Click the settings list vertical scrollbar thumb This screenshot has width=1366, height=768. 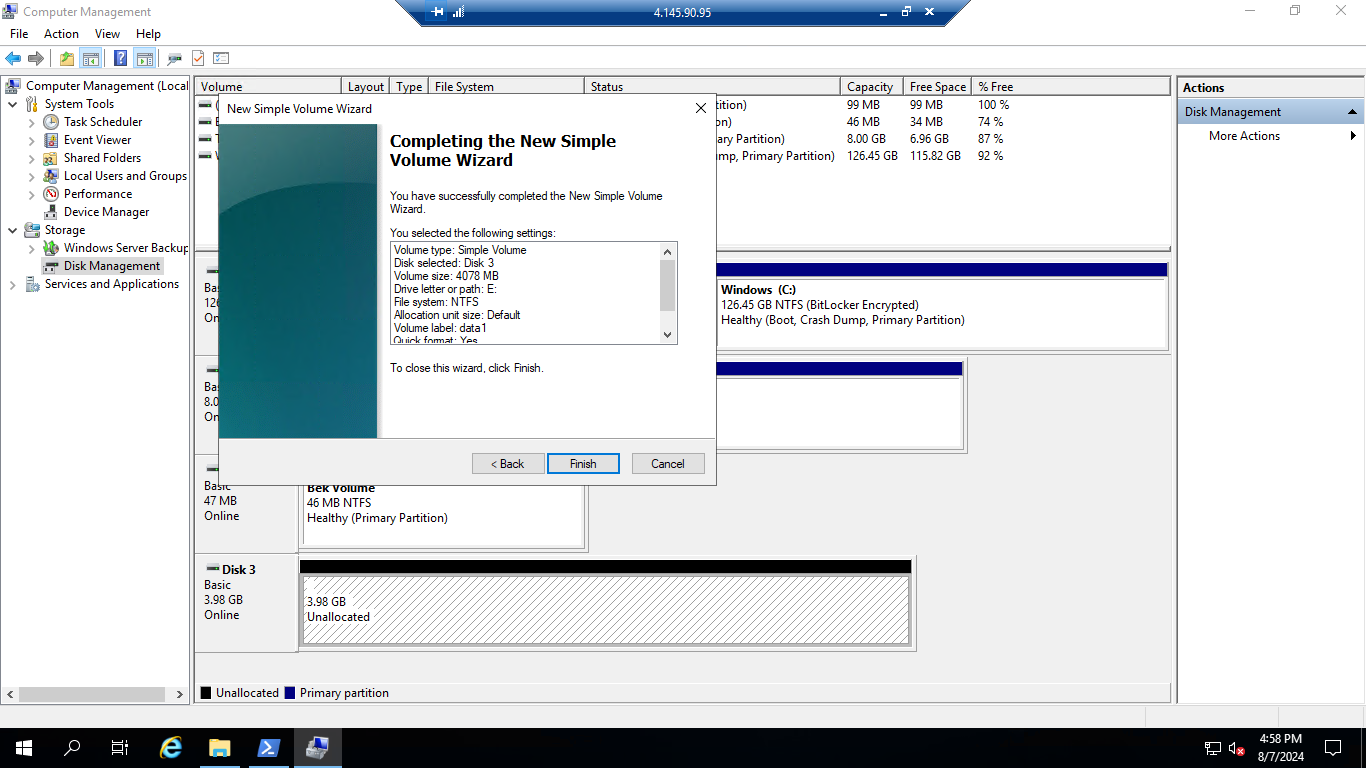(668, 285)
